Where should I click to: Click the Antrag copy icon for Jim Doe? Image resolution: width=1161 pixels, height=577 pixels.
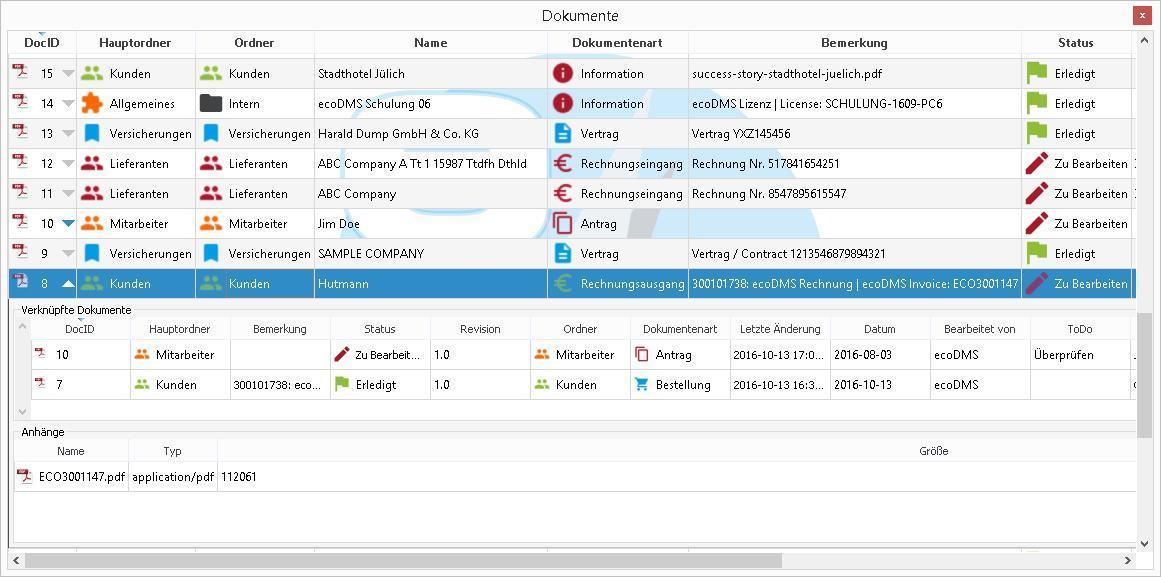click(x=563, y=223)
